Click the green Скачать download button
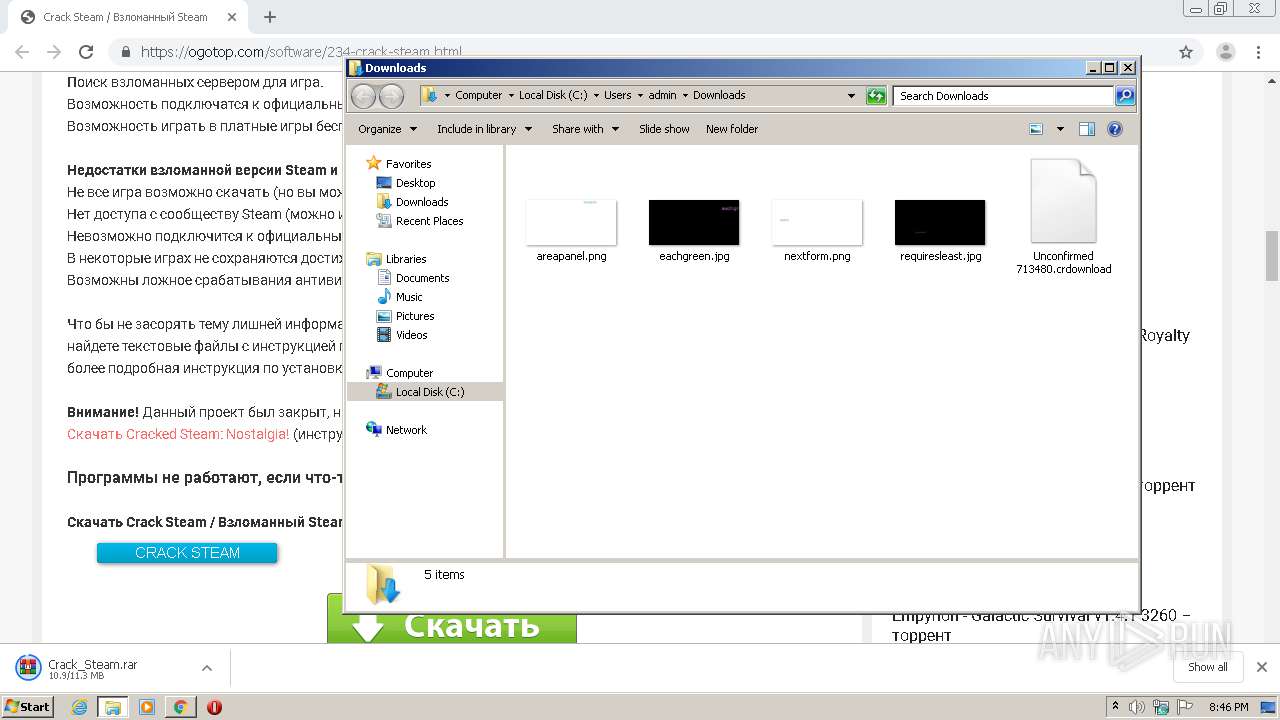1280x720 pixels. click(x=452, y=620)
